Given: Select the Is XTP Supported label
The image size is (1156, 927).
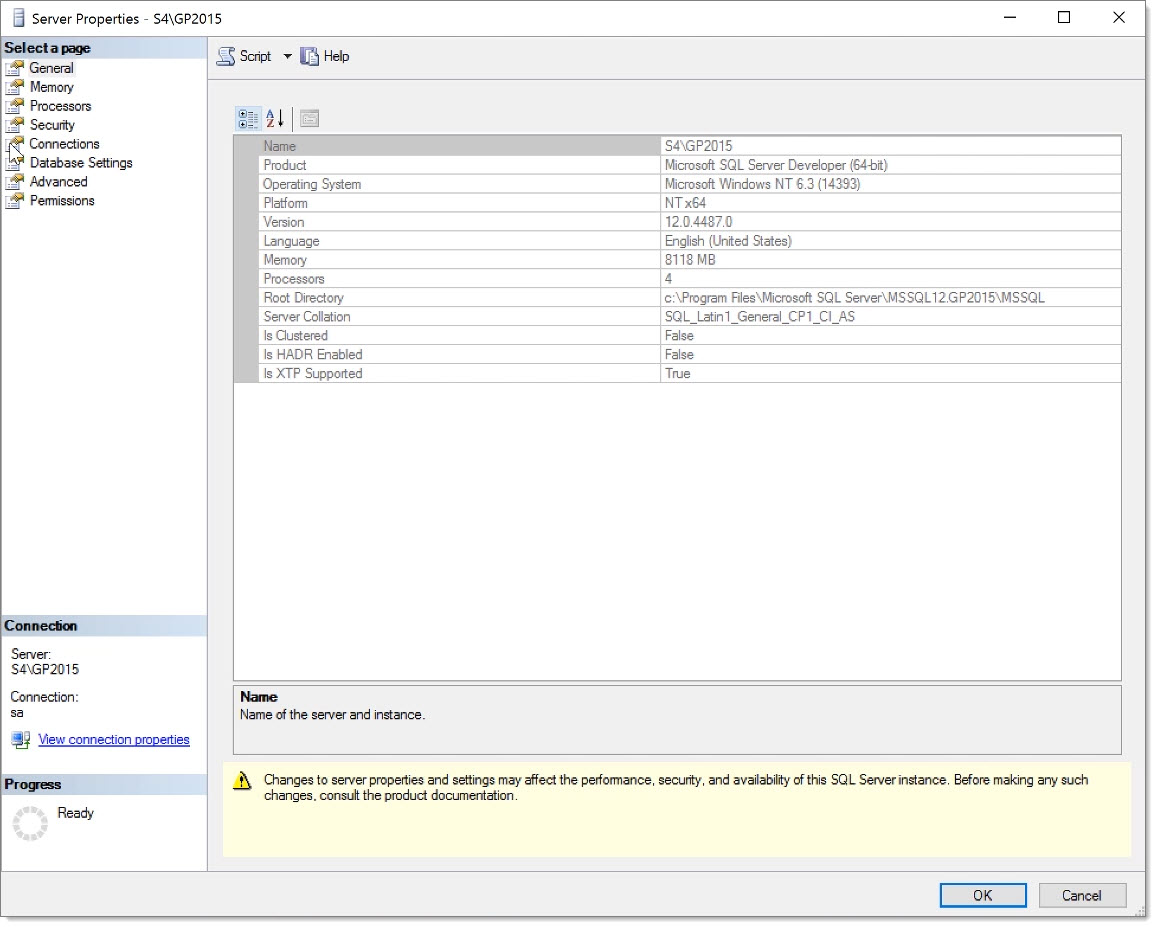Looking at the screenshot, I should coord(313,373).
